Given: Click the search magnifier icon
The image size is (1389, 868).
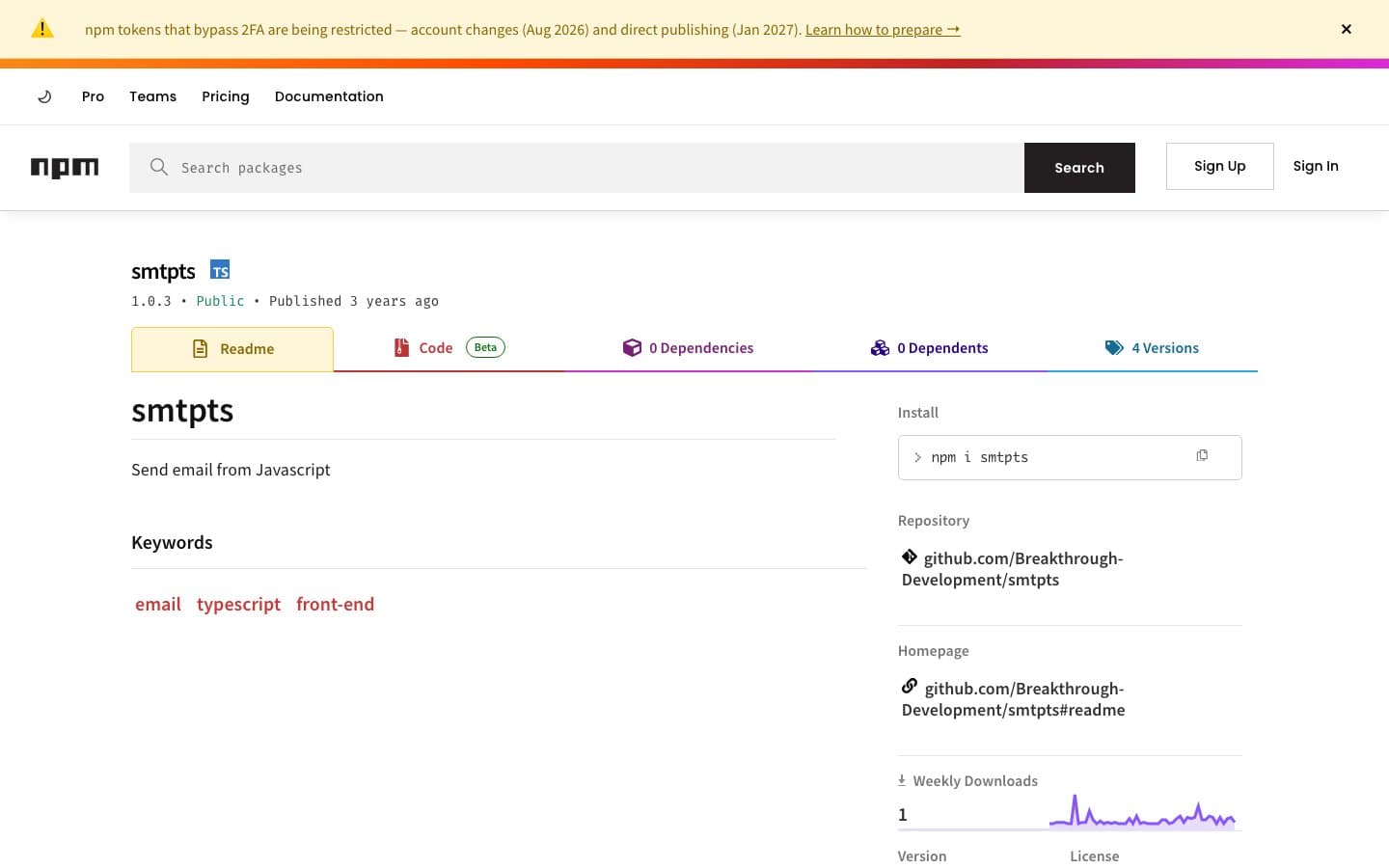Looking at the screenshot, I should point(159,167).
